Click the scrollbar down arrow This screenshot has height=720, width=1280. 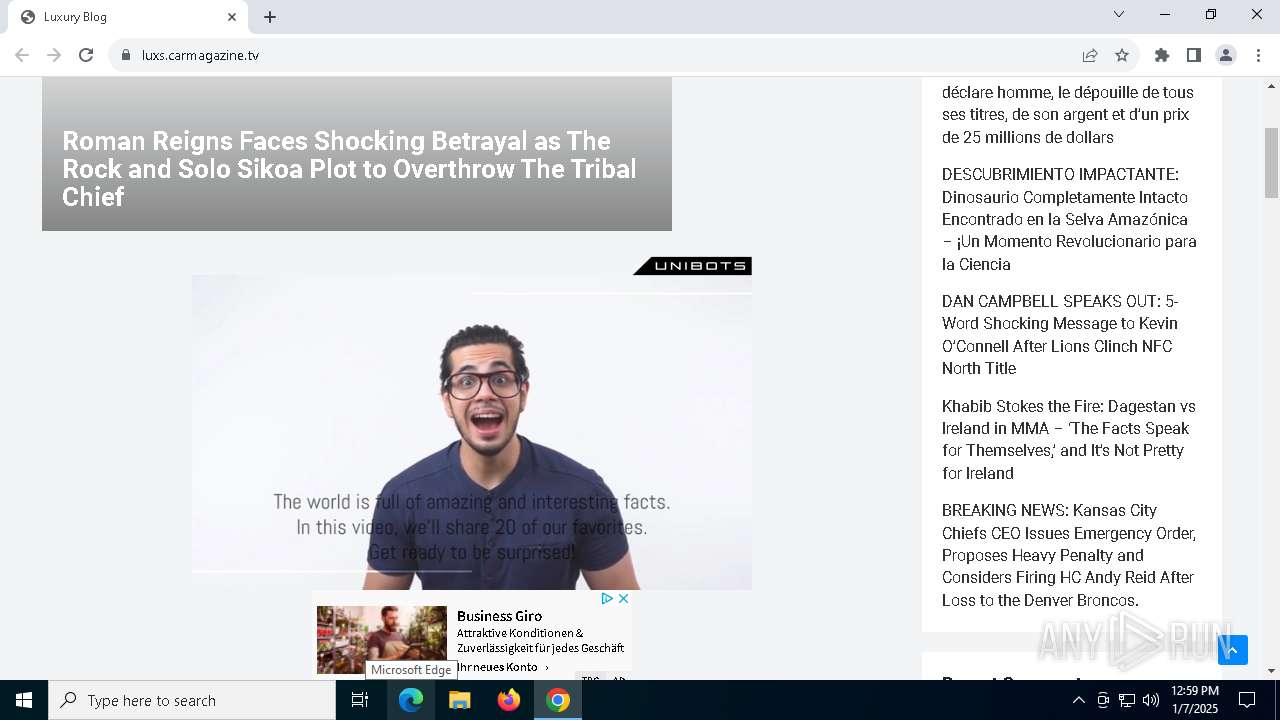click(1272, 671)
